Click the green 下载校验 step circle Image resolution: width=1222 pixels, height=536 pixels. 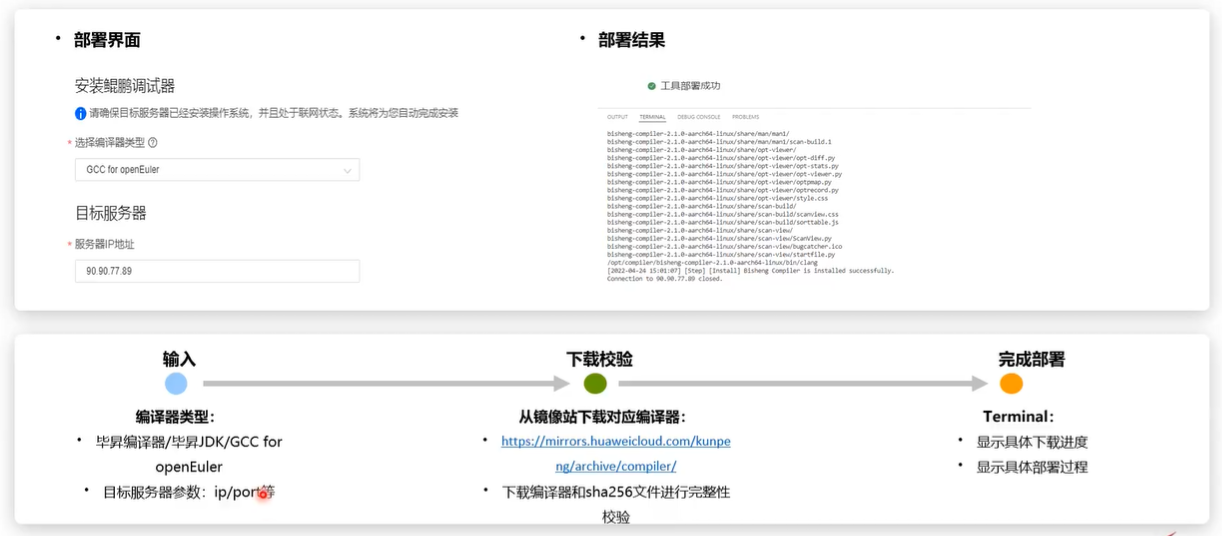point(595,384)
